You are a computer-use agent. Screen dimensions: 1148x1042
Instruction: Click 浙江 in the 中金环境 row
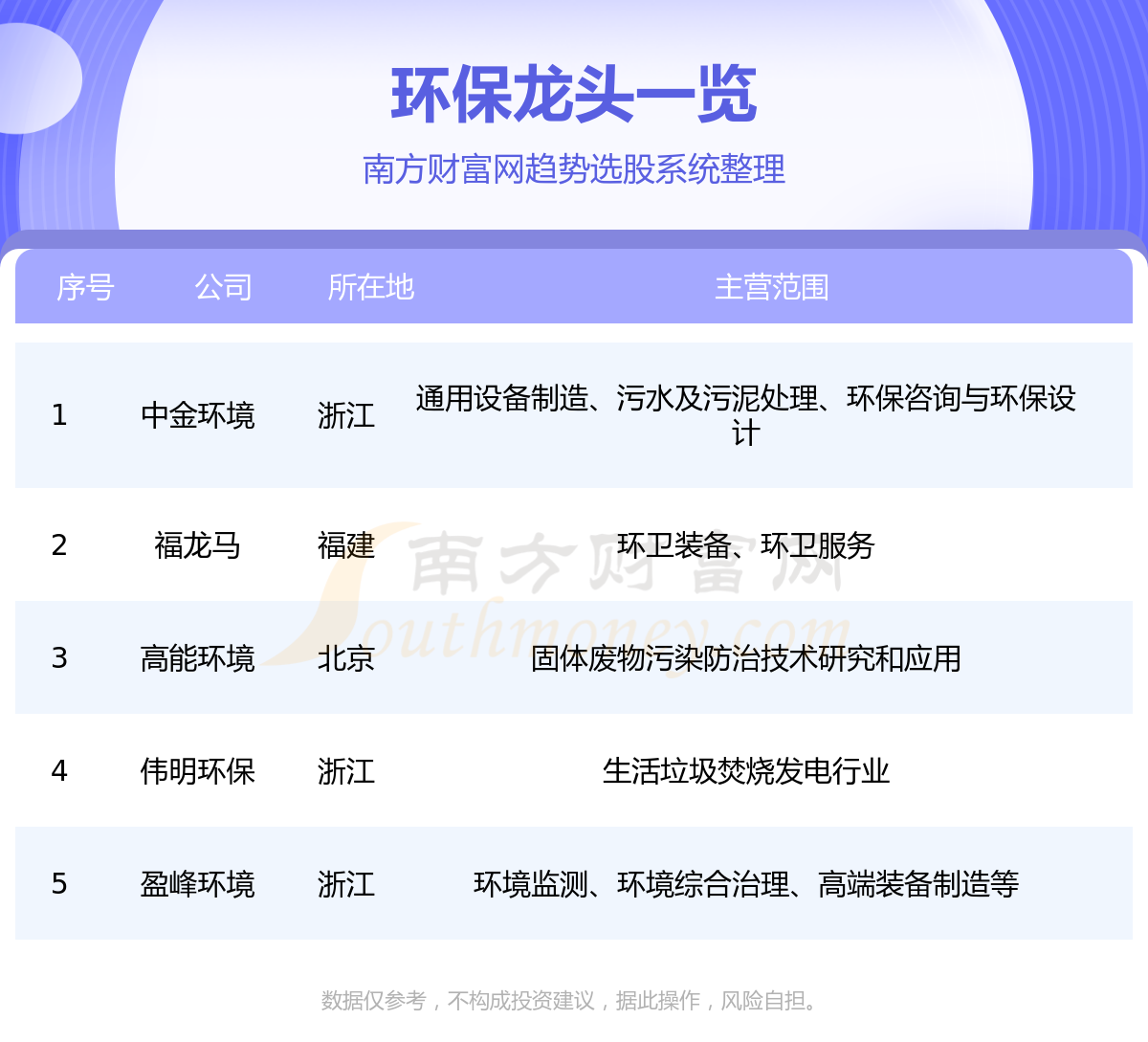coord(346,415)
